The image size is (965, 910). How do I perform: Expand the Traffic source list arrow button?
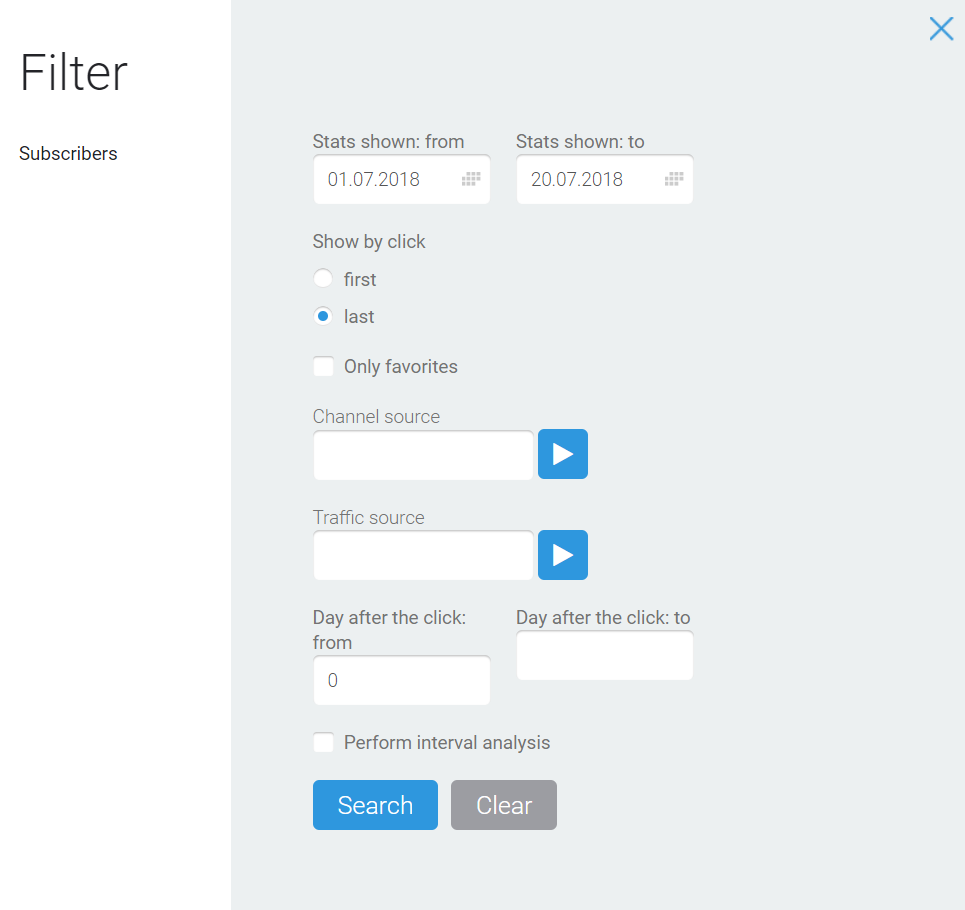coord(563,555)
